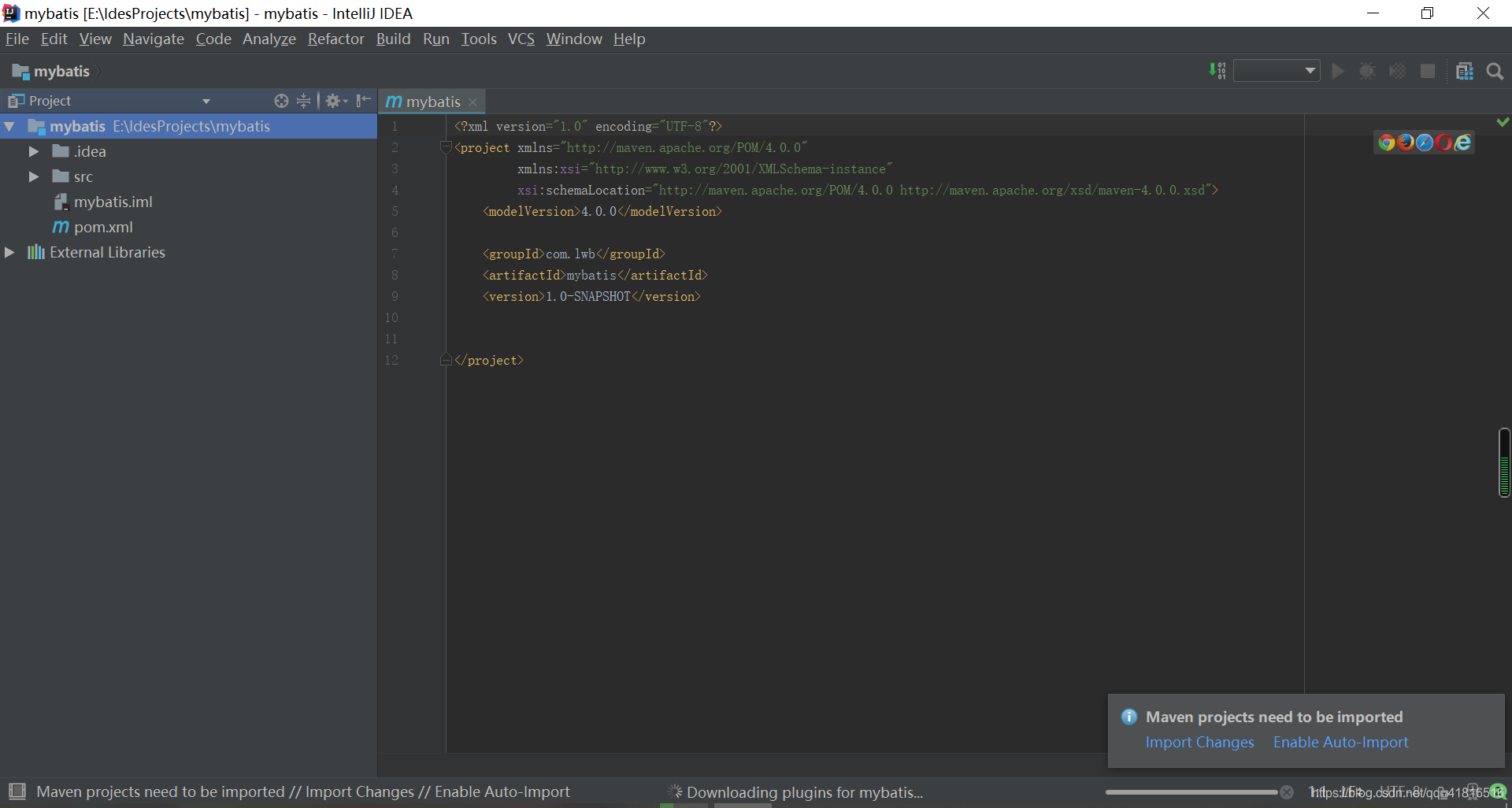
Task: Close the mybatis editor tab
Action: [x=472, y=102]
